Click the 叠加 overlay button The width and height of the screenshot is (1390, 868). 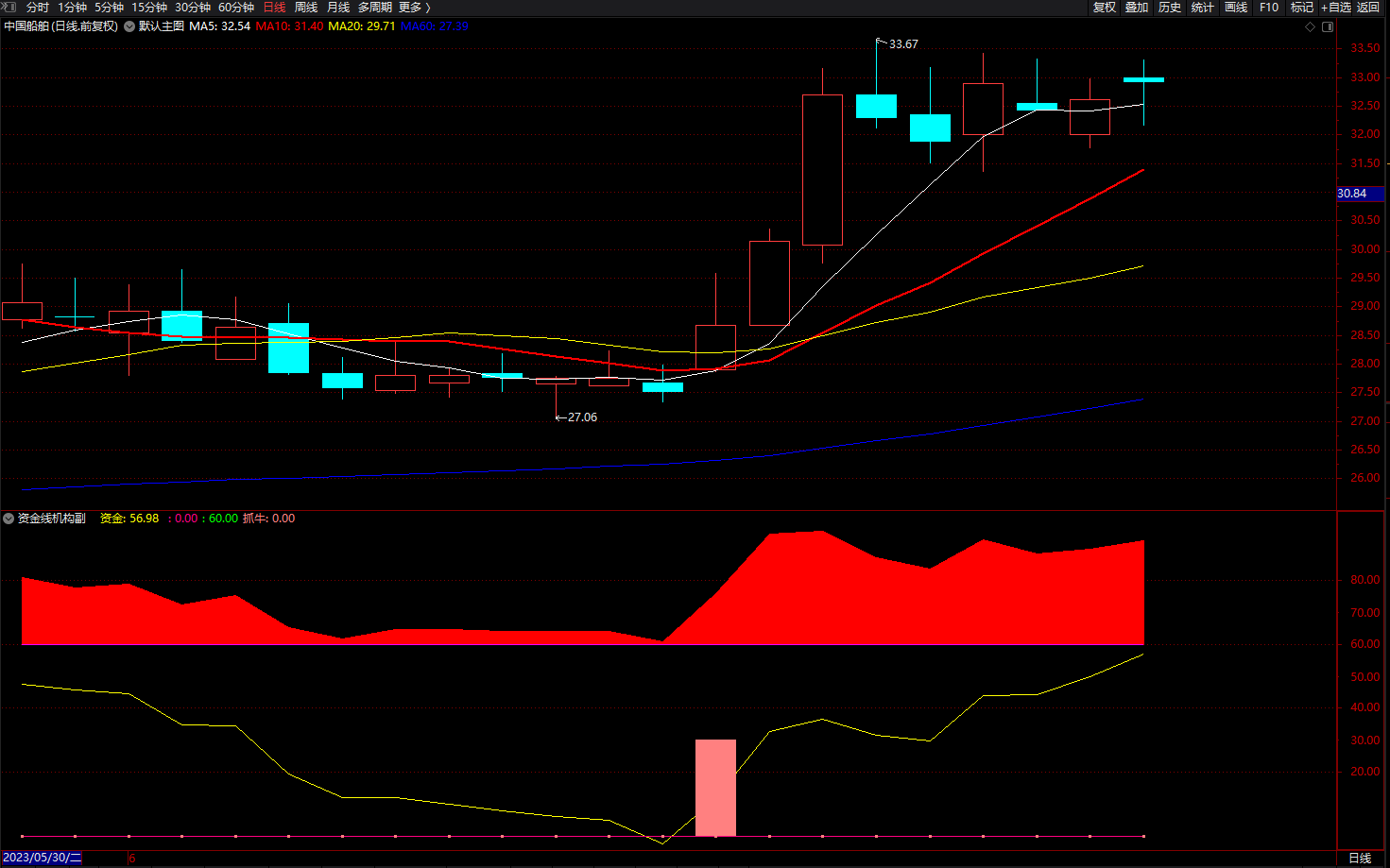pyautogui.click(x=1137, y=8)
